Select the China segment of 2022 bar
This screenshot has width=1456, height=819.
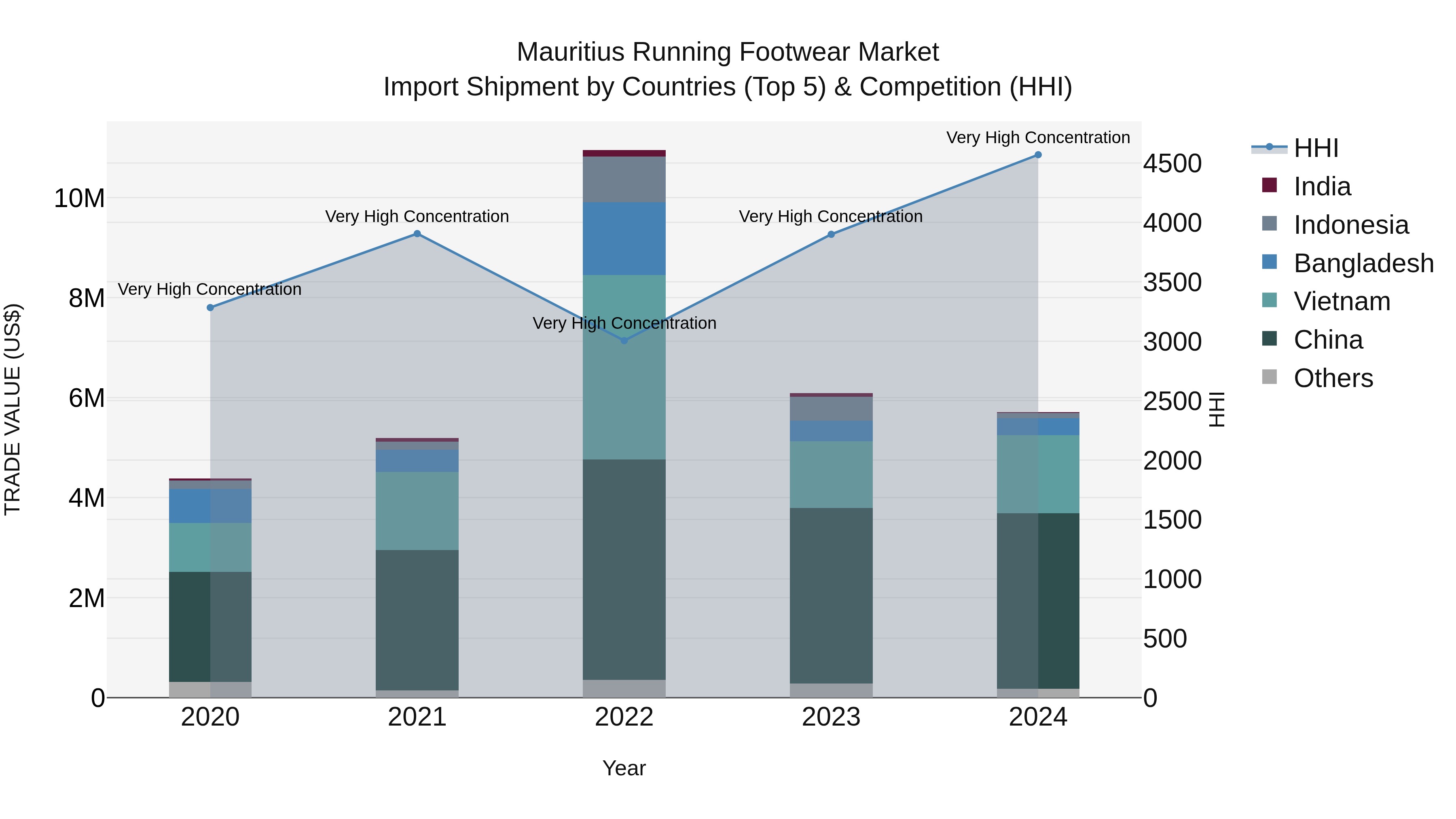click(x=624, y=569)
